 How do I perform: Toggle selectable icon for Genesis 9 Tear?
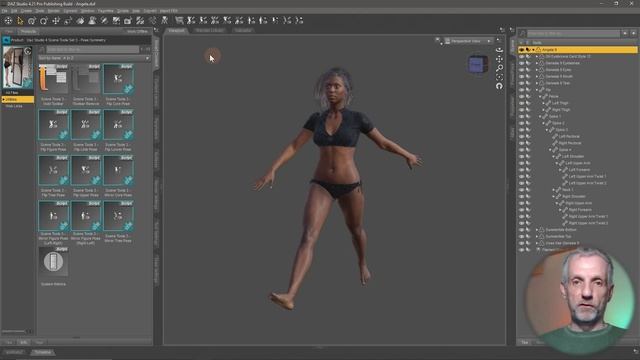coord(528,83)
